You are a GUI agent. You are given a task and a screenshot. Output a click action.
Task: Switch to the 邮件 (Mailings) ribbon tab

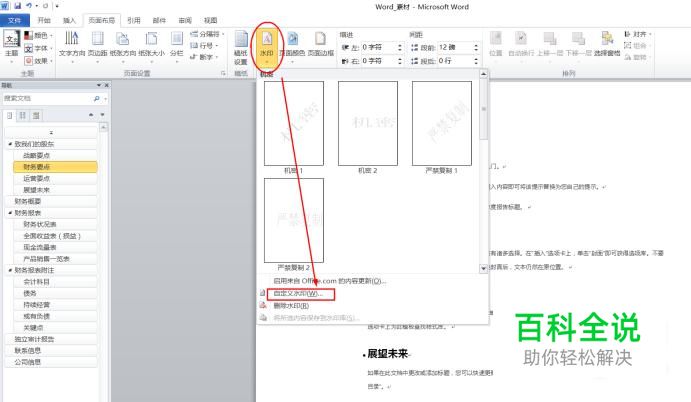[159, 20]
